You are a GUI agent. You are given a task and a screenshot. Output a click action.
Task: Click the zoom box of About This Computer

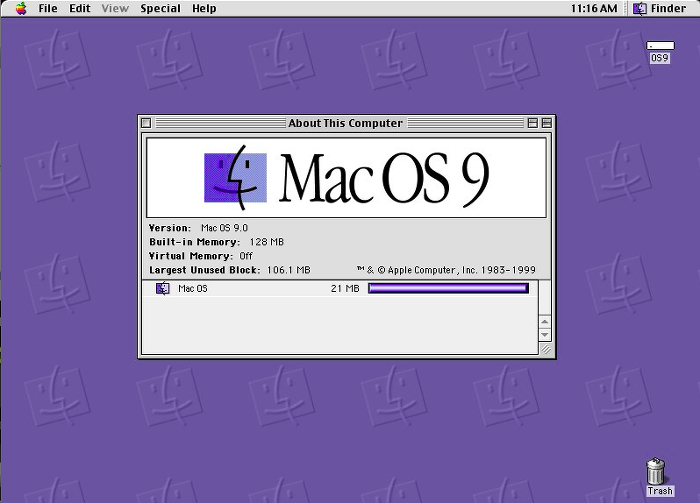532,123
